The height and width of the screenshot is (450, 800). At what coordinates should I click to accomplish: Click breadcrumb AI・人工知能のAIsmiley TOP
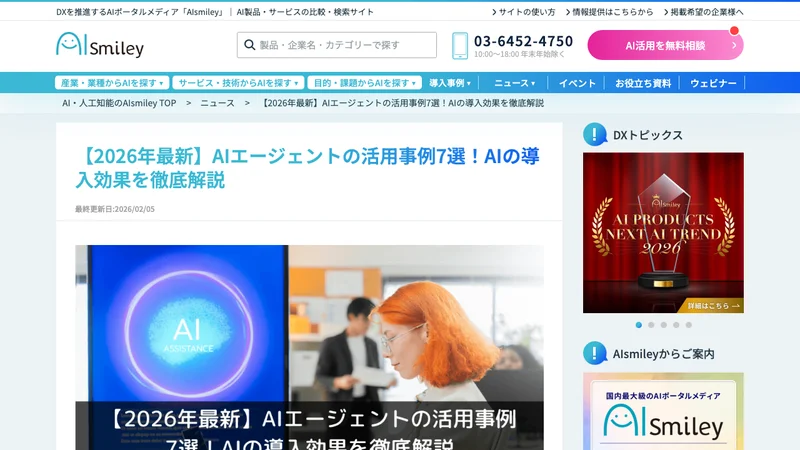(x=119, y=103)
